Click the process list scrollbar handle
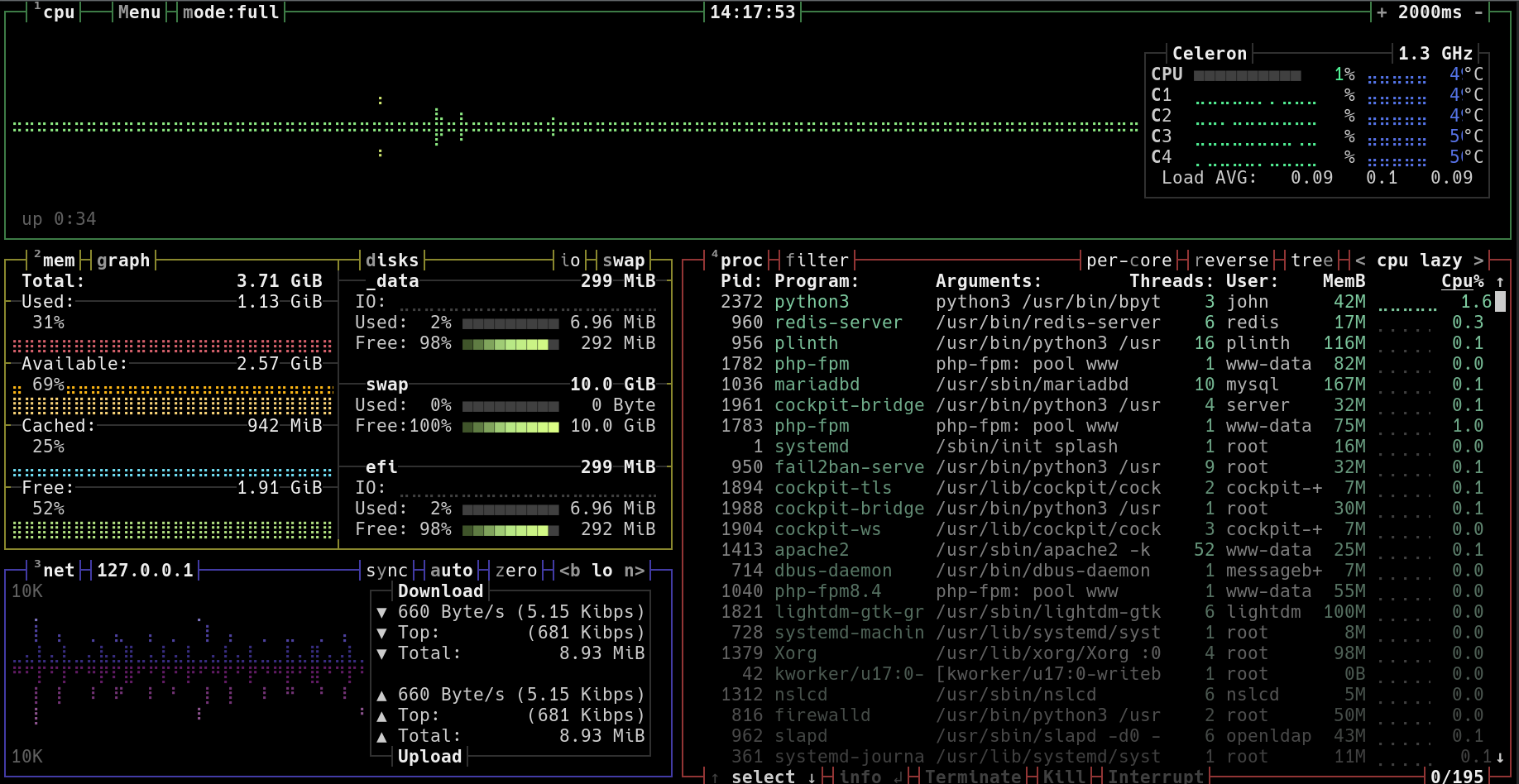Screen dimensions: 1519x784 1500,302
